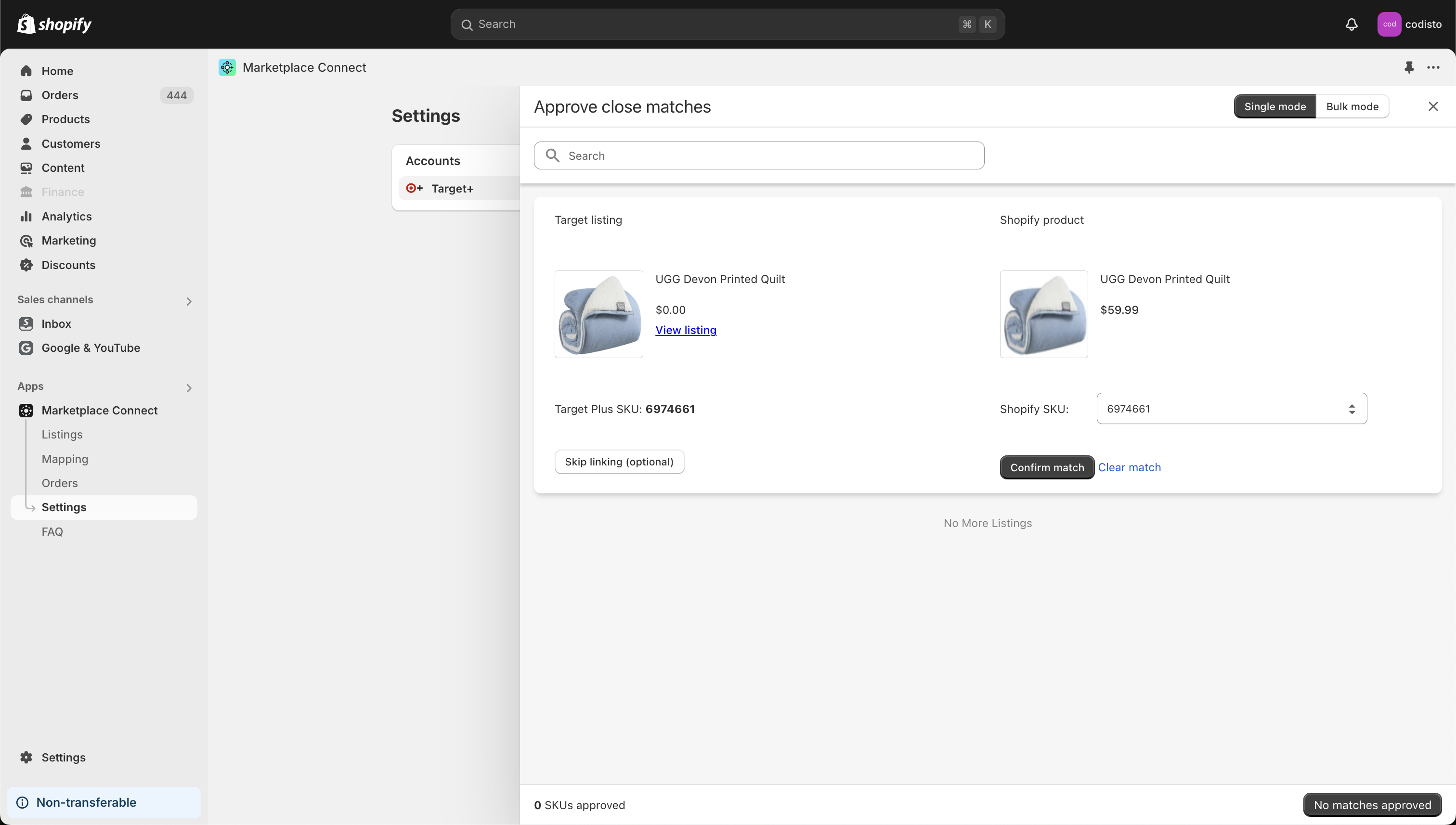Switch to Bulk mode
1456x825 pixels.
pos(1352,106)
